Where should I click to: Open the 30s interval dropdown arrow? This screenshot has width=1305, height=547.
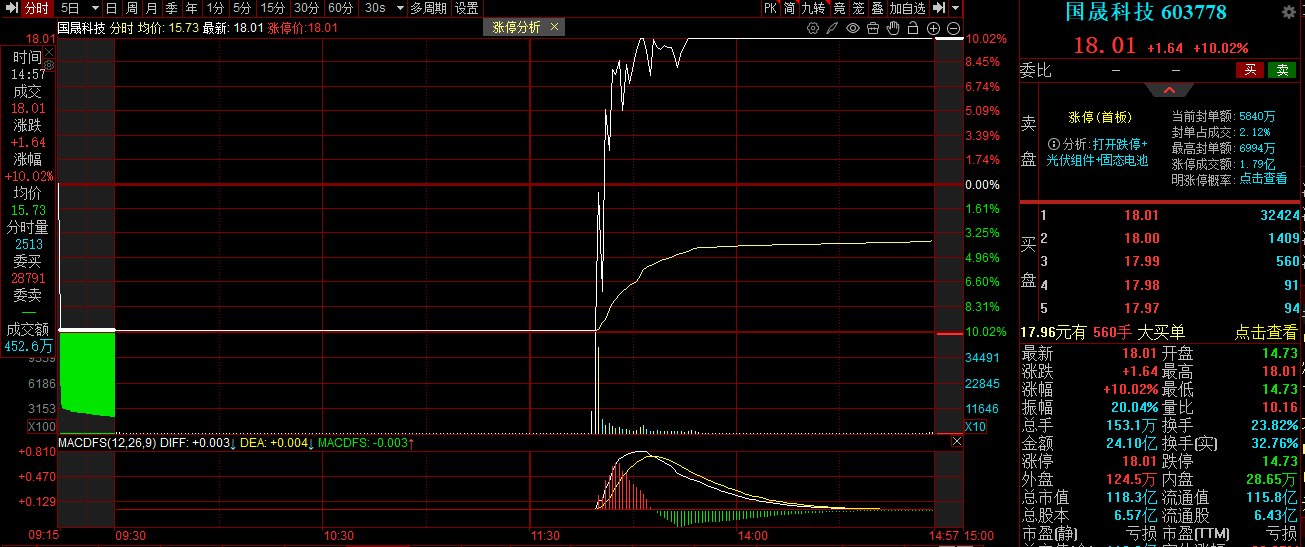[x=399, y=8]
